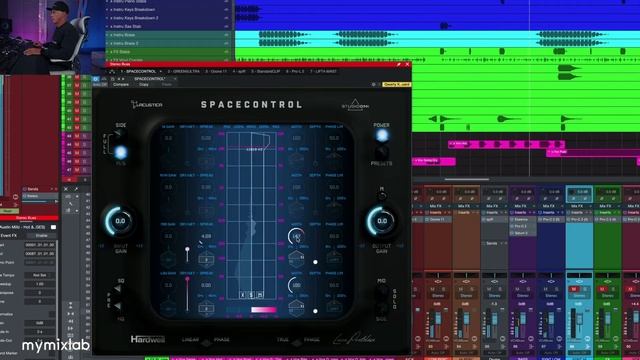The height and width of the screenshot is (360, 640).
Task: Open the SPACECONTROL Presets knob
Action: pos(382,152)
